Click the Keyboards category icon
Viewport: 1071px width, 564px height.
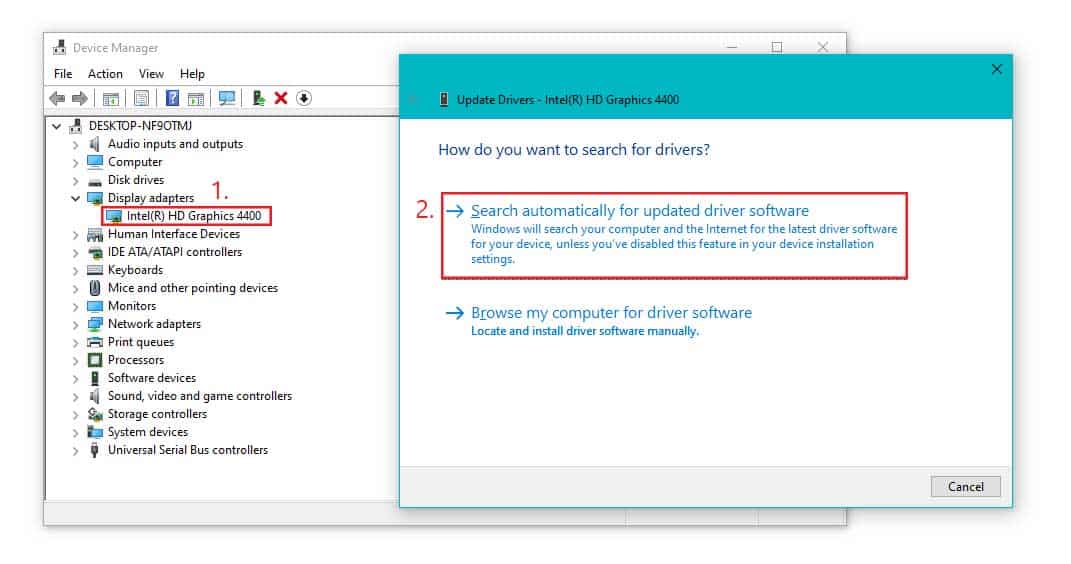point(95,270)
